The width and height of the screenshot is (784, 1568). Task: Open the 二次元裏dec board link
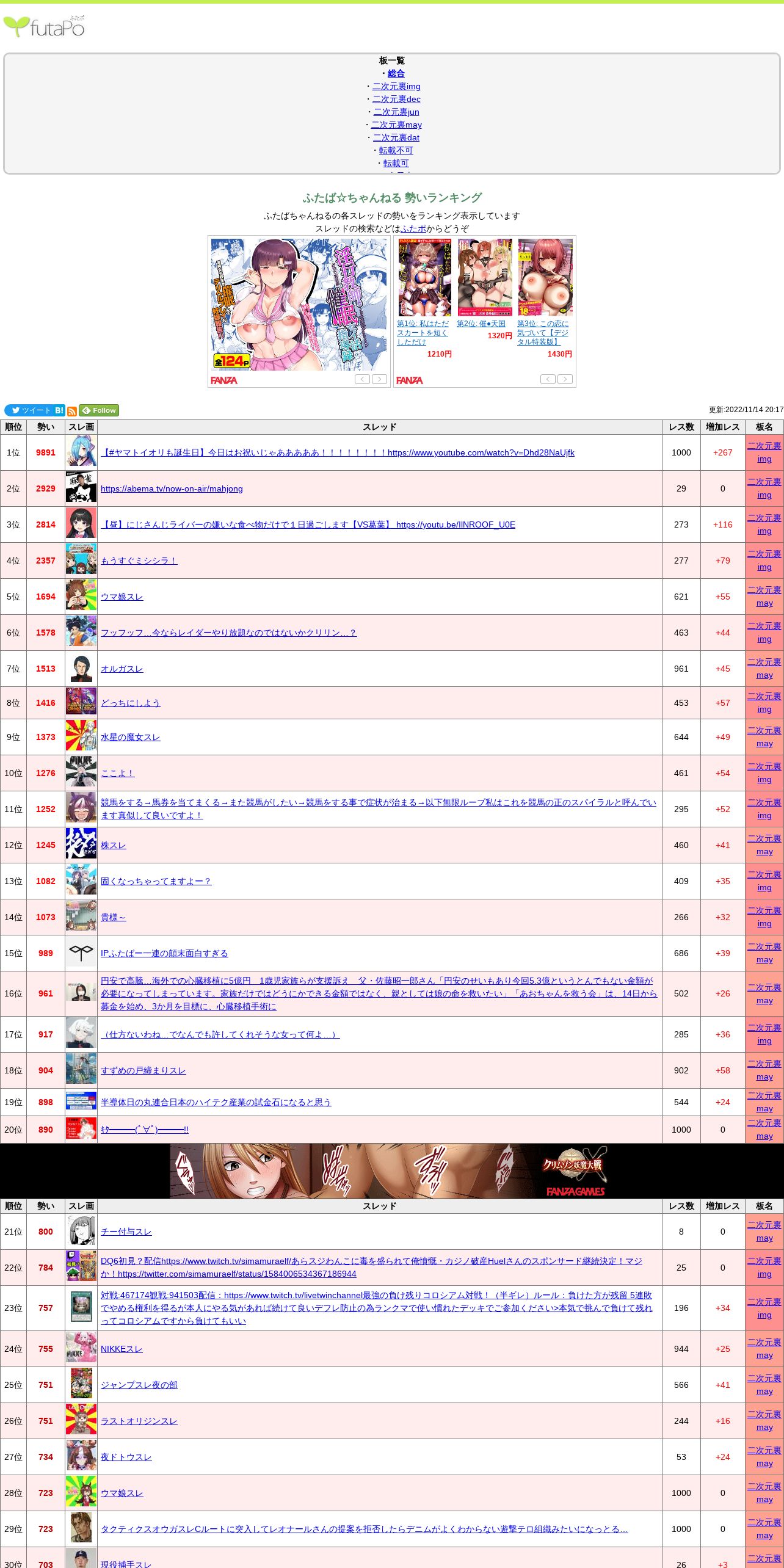[x=396, y=99]
